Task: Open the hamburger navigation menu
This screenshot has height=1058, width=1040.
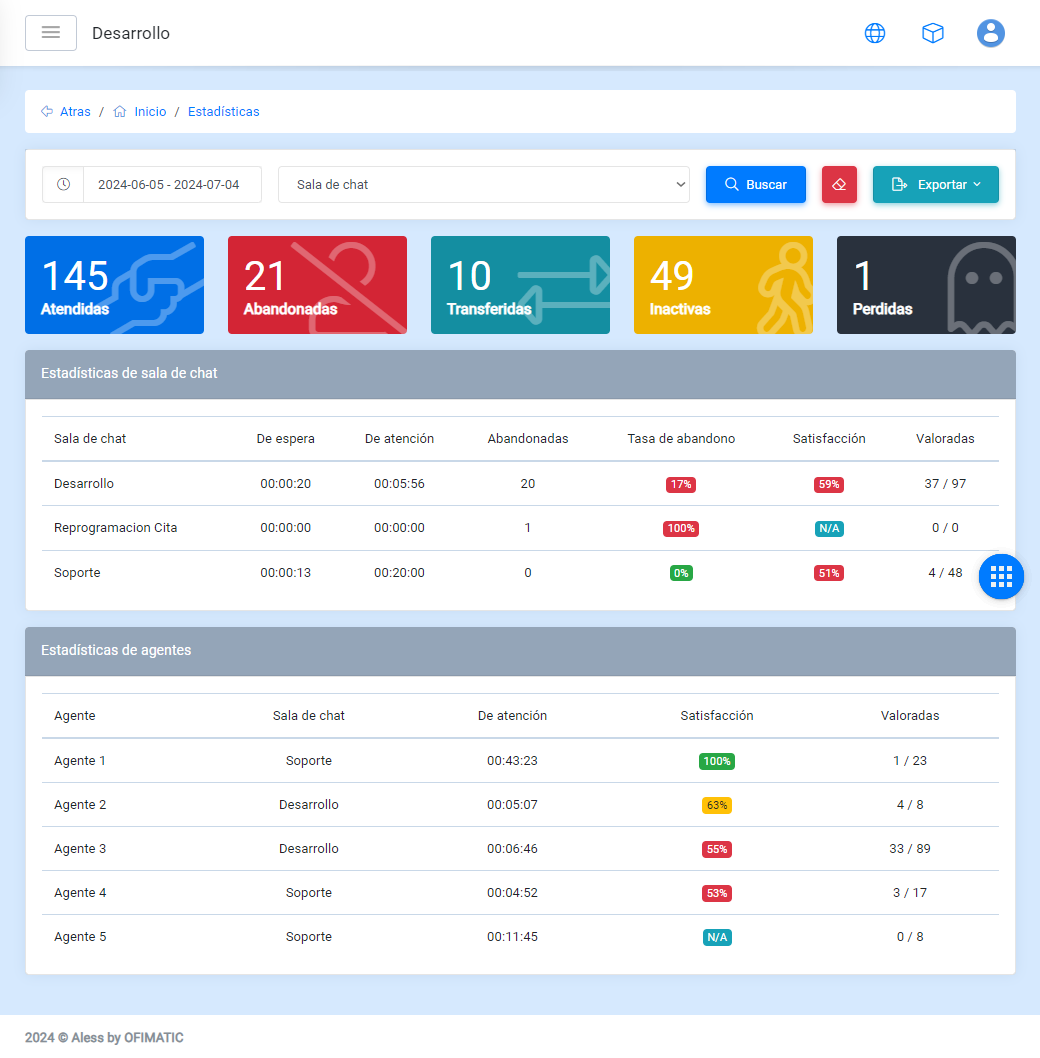Action: [x=51, y=33]
